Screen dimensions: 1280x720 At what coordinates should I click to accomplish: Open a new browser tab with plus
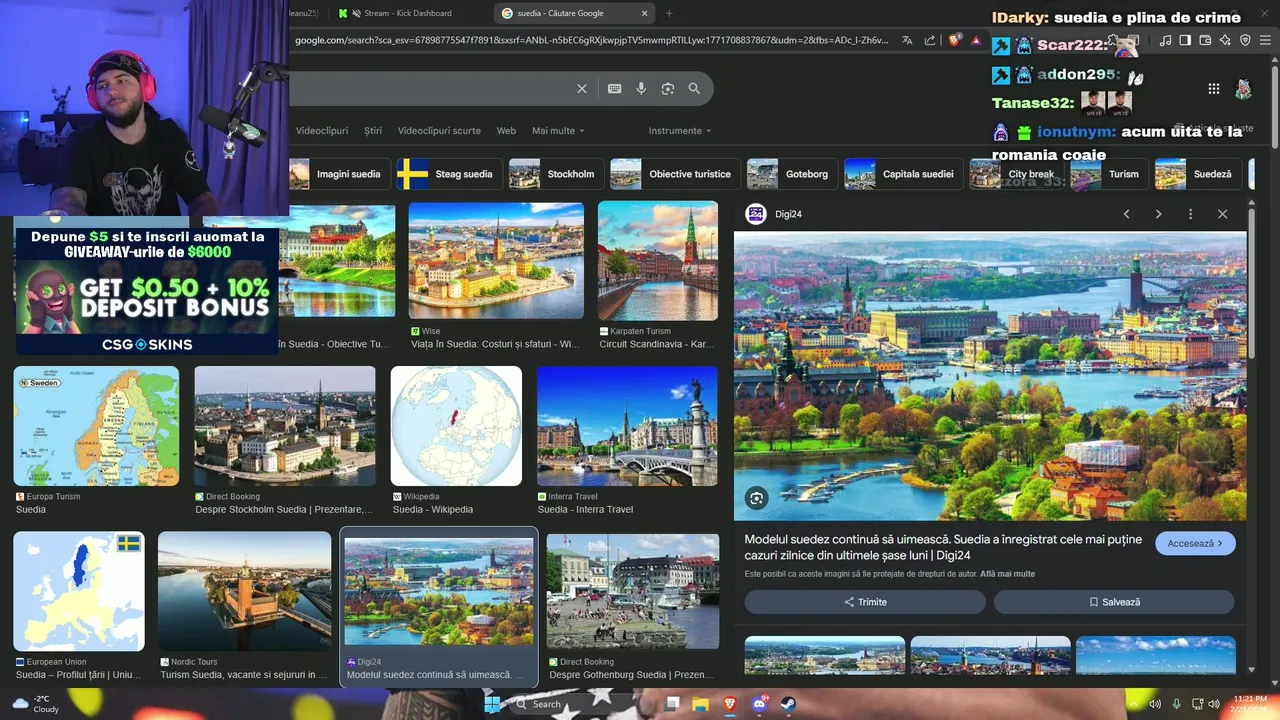tap(669, 13)
